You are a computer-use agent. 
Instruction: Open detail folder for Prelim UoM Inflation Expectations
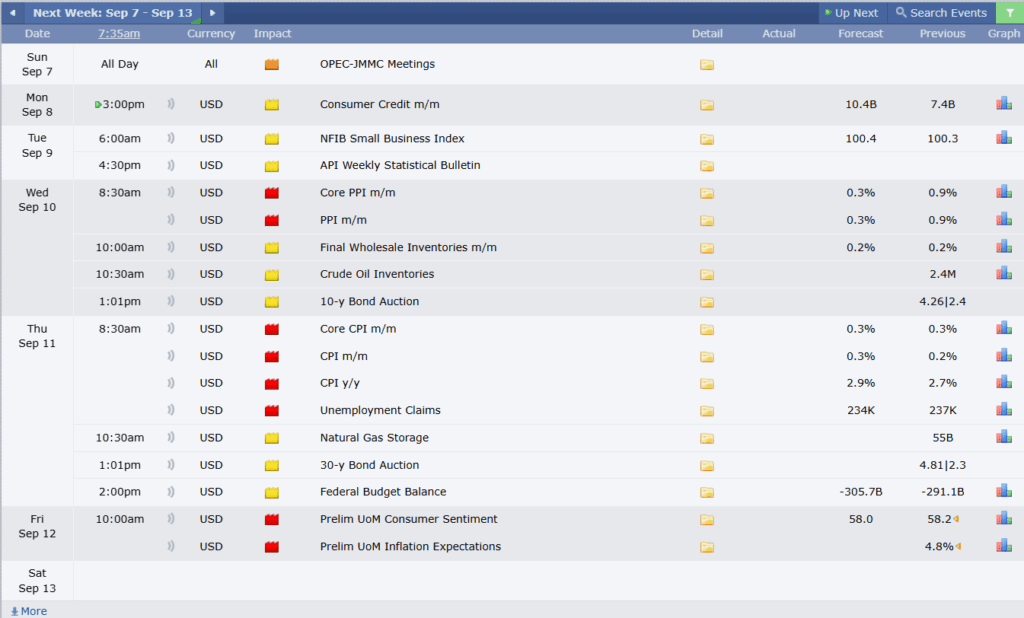pos(707,547)
